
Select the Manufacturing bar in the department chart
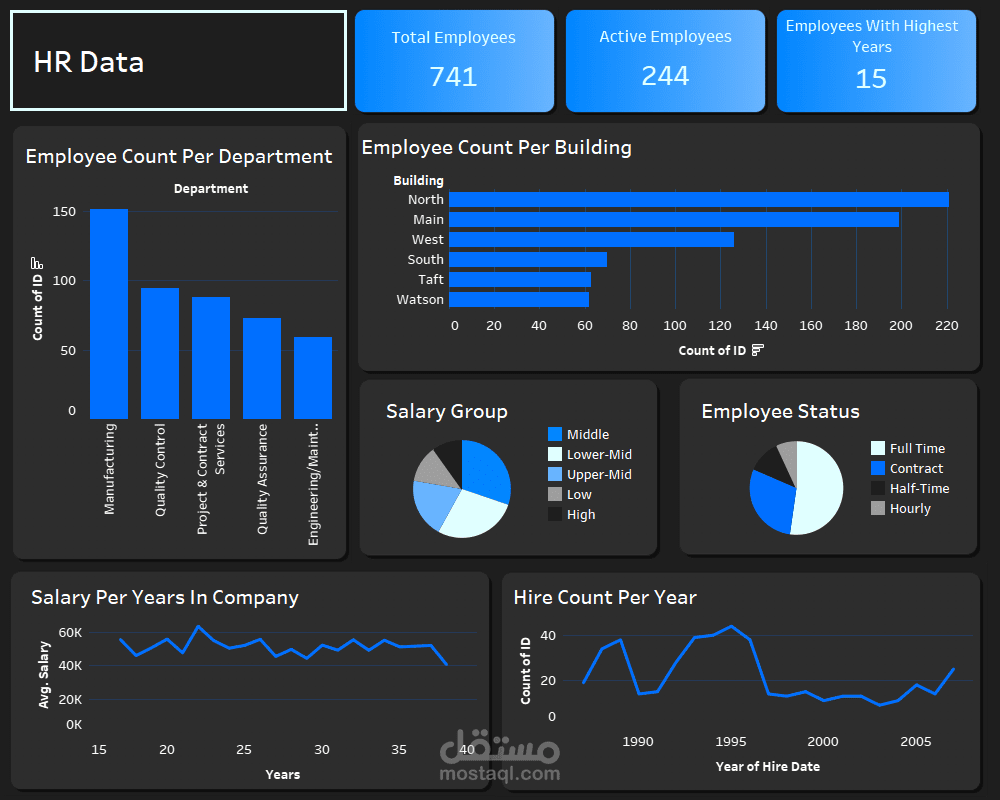(109, 310)
